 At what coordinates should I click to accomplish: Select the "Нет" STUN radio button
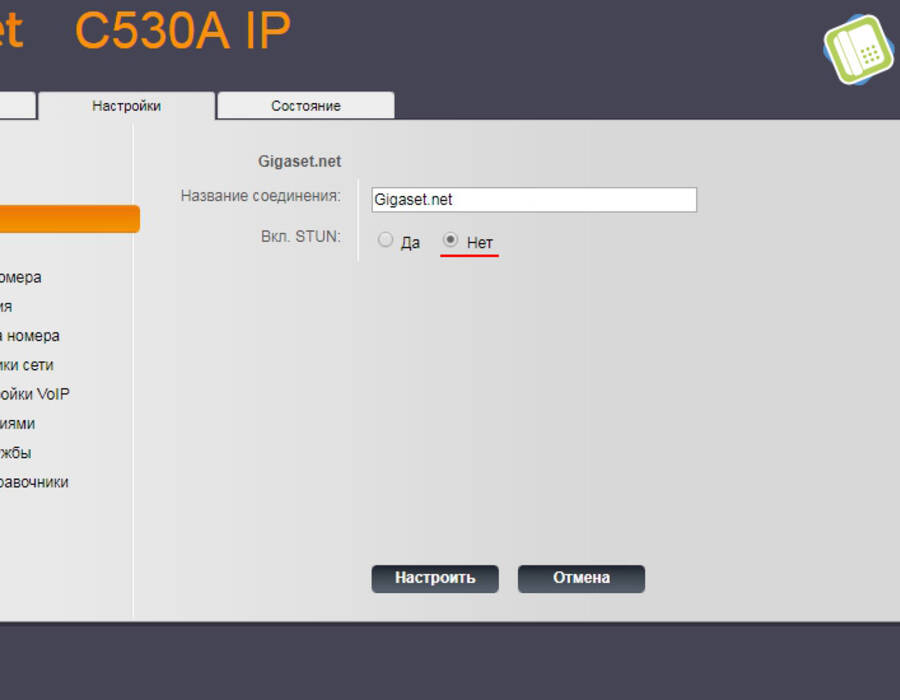pos(451,240)
